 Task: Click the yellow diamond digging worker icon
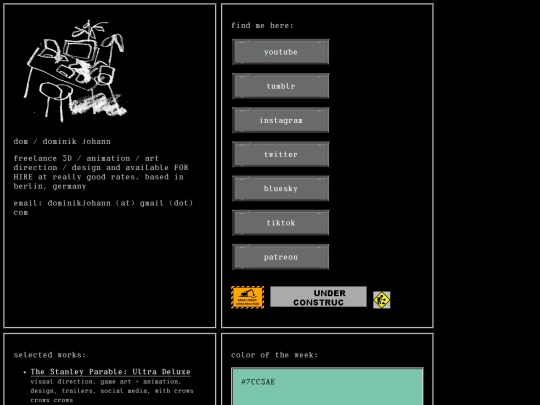click(382, 300)
